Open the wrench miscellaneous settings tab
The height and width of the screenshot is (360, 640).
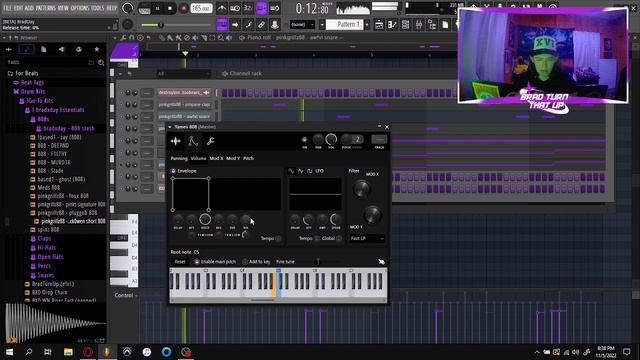tap(211, 141)
